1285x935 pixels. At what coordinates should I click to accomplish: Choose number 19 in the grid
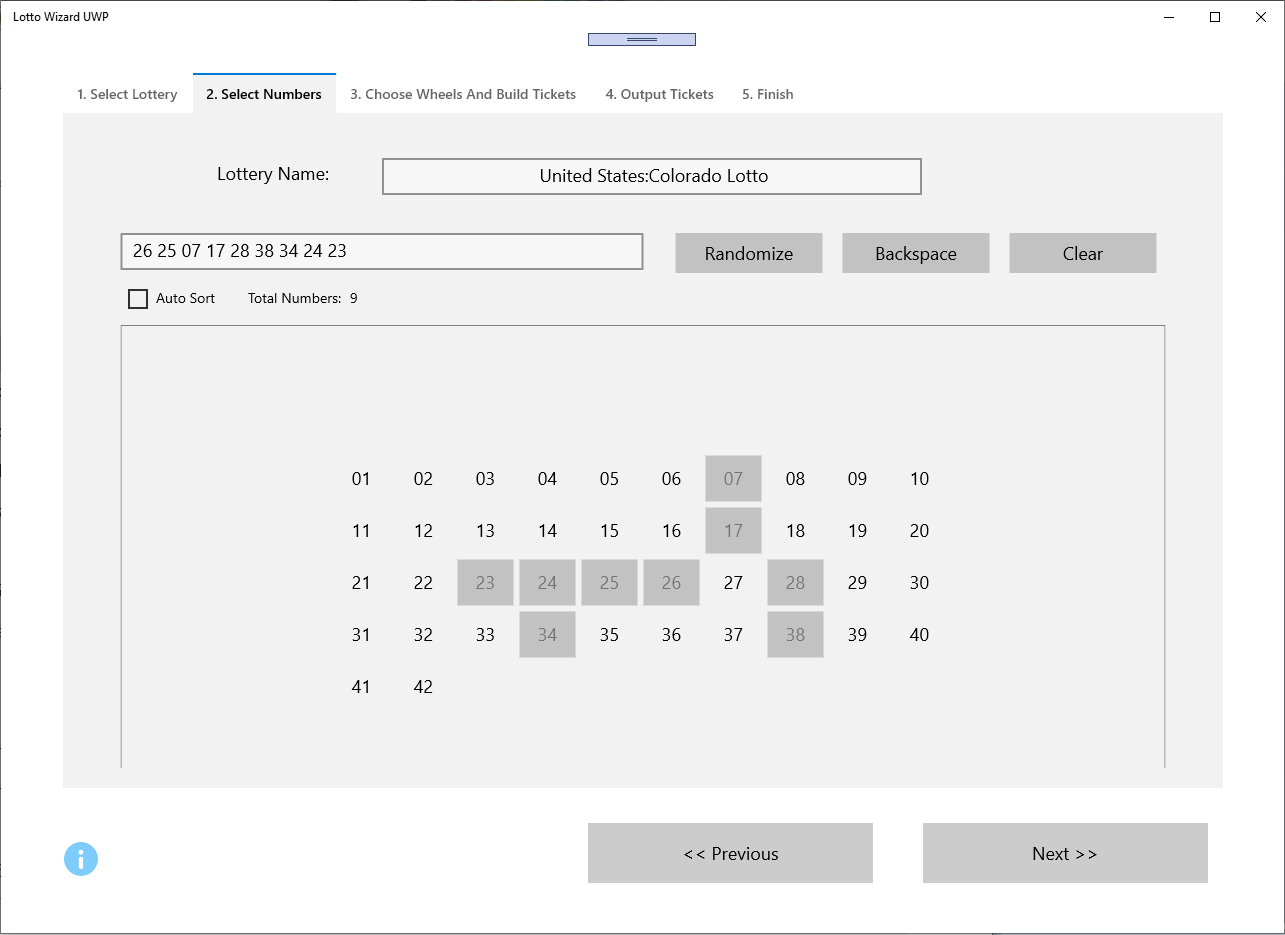tap(857, 531)
